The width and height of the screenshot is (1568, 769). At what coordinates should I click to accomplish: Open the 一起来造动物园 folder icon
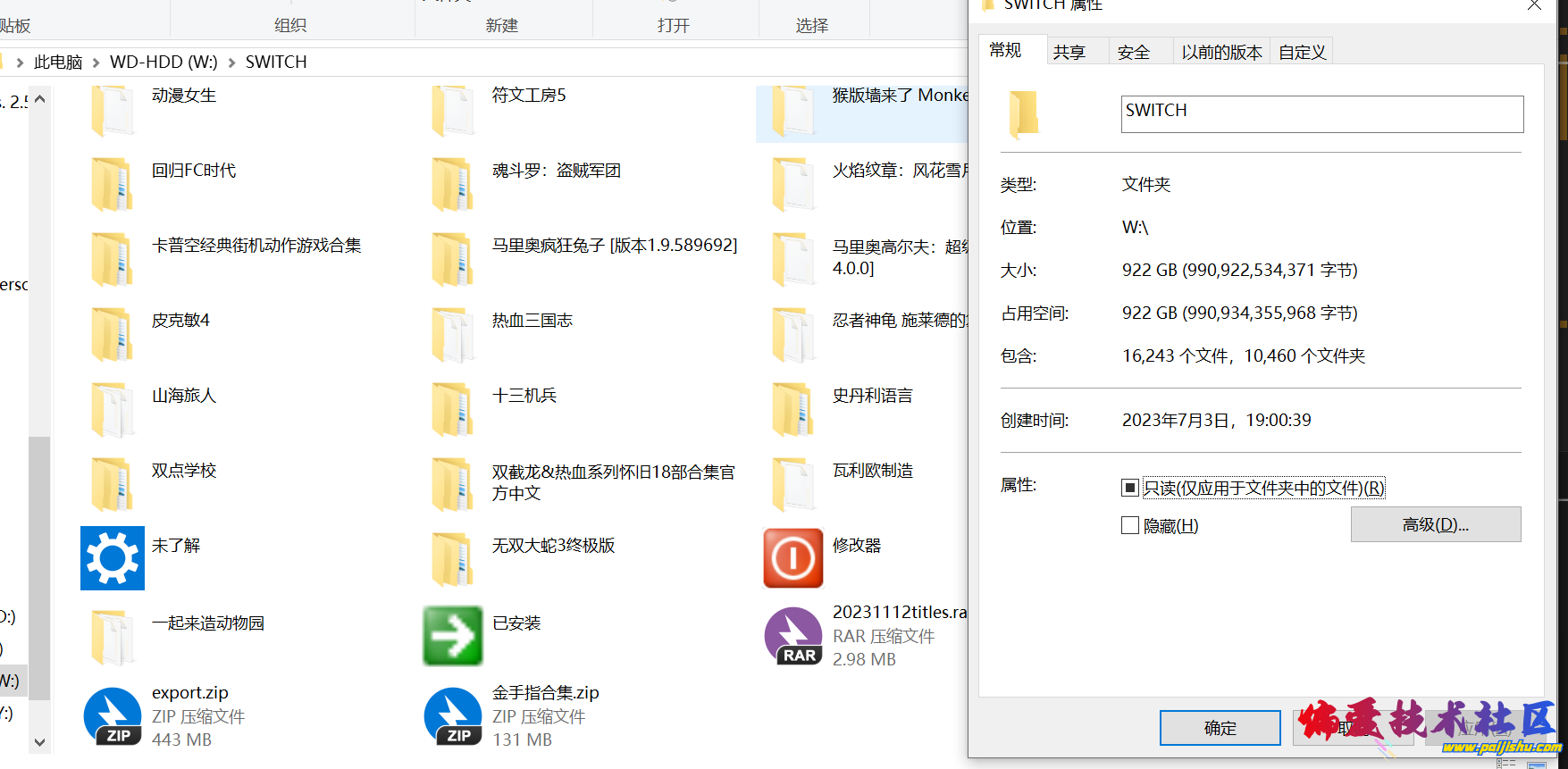[x=113, y=637]
